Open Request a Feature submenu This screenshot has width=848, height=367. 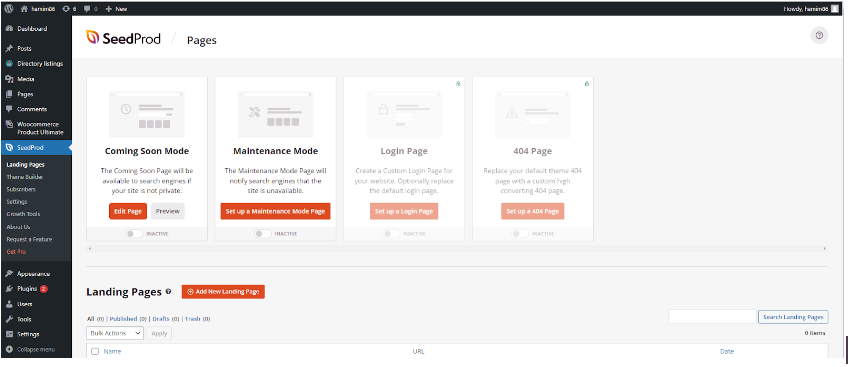pos(29,239)
